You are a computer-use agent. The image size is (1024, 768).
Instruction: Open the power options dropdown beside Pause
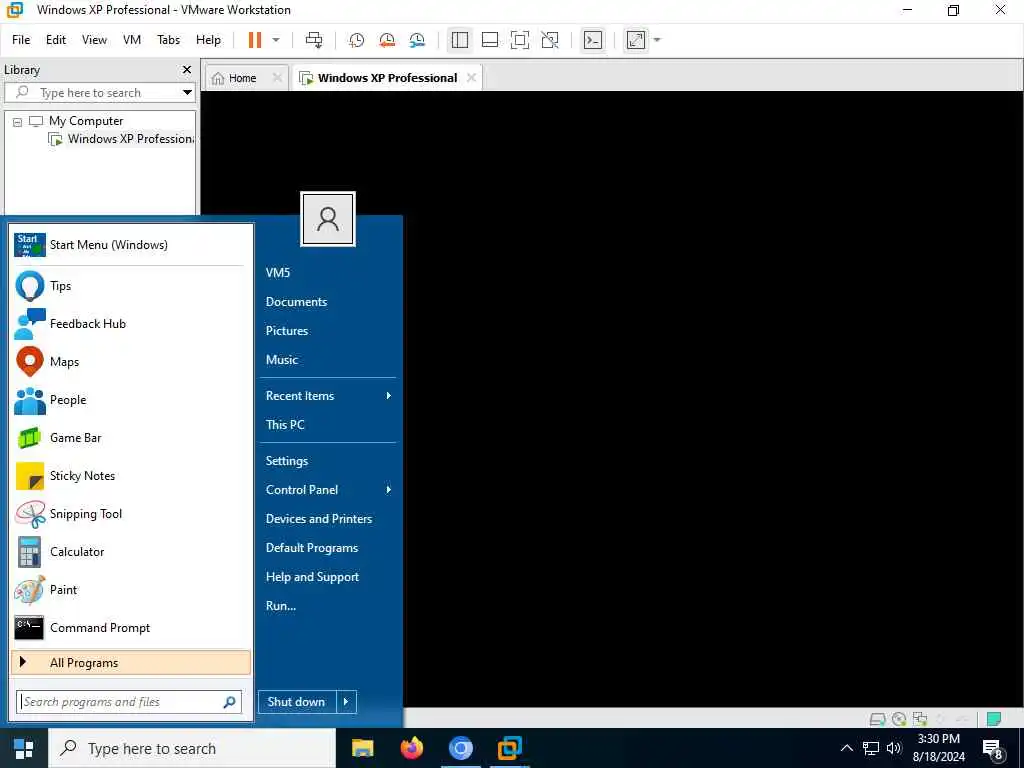pyautogui.click(x=276, y=40)
